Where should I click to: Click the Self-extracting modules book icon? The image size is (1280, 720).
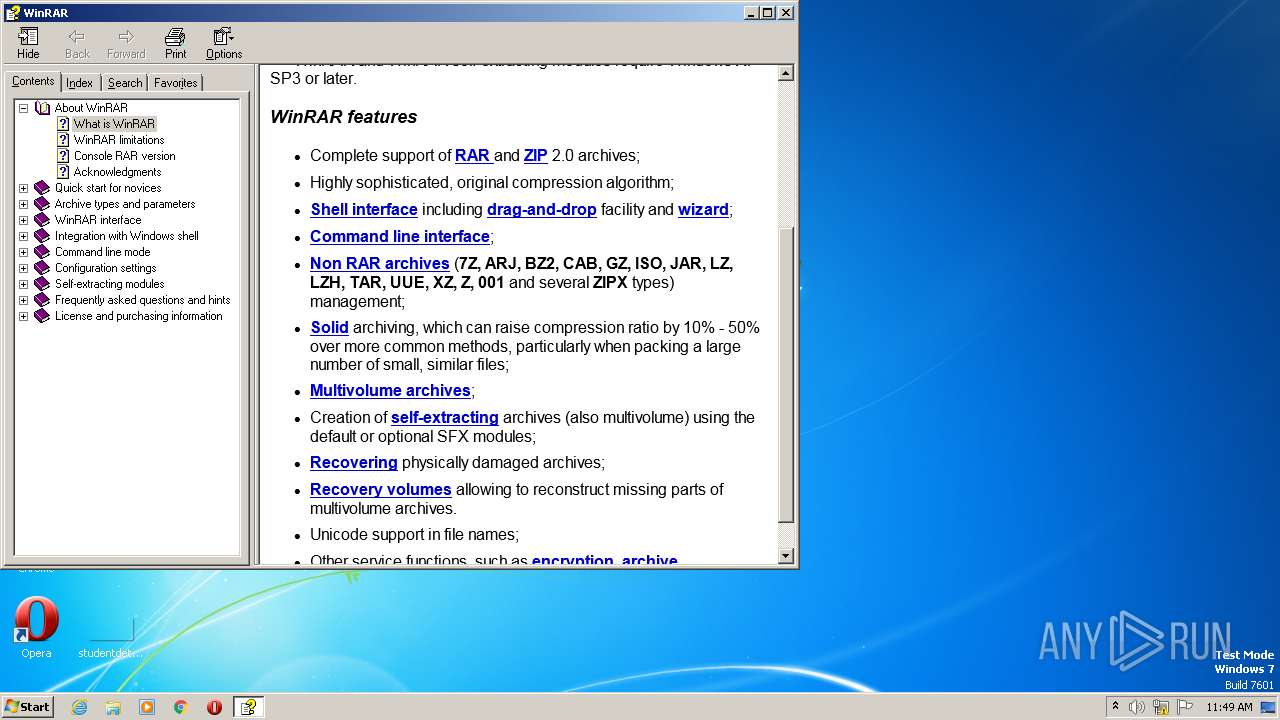(42, 284)
